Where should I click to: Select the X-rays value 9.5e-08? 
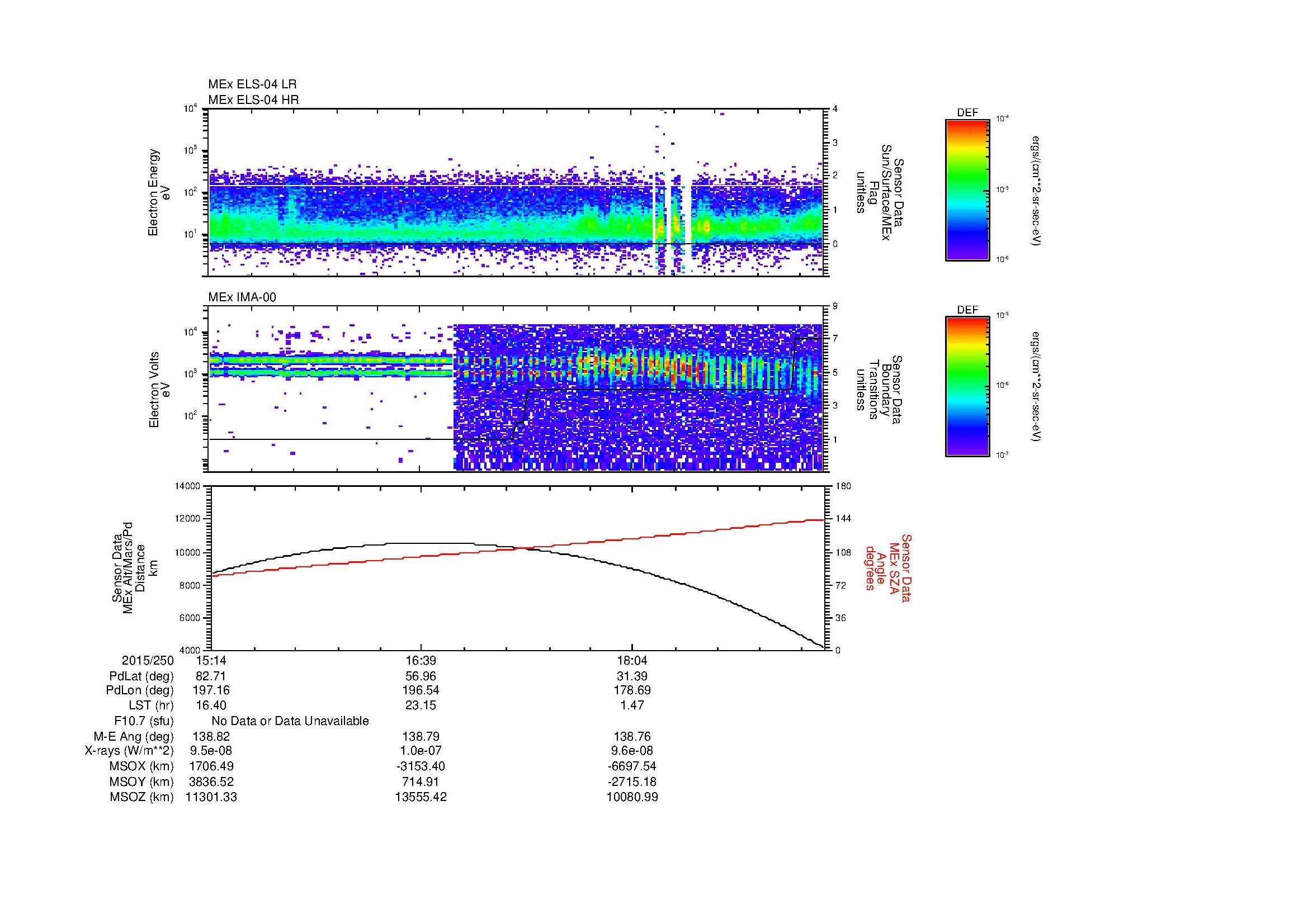click(211, 751)
